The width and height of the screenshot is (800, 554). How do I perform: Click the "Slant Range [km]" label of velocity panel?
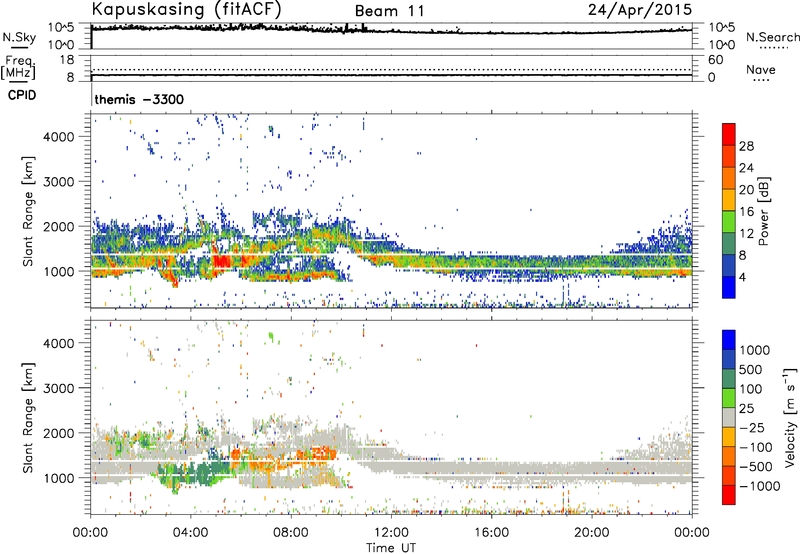pyautogui.click(x=29, y=418)
